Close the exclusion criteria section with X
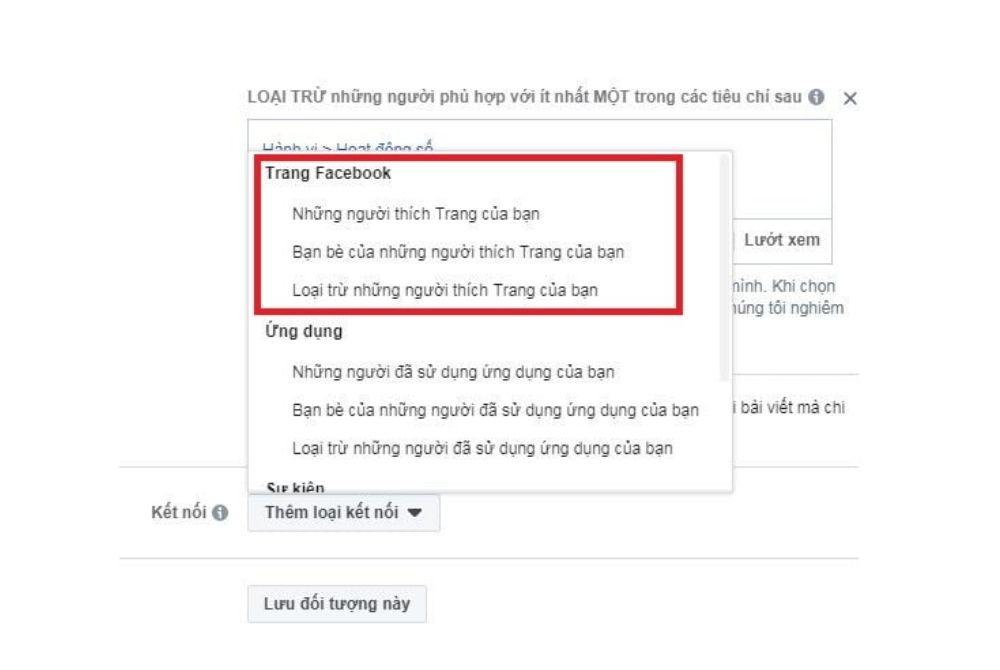Viewport: 1000px width, 670px height. tap(849, 98)
